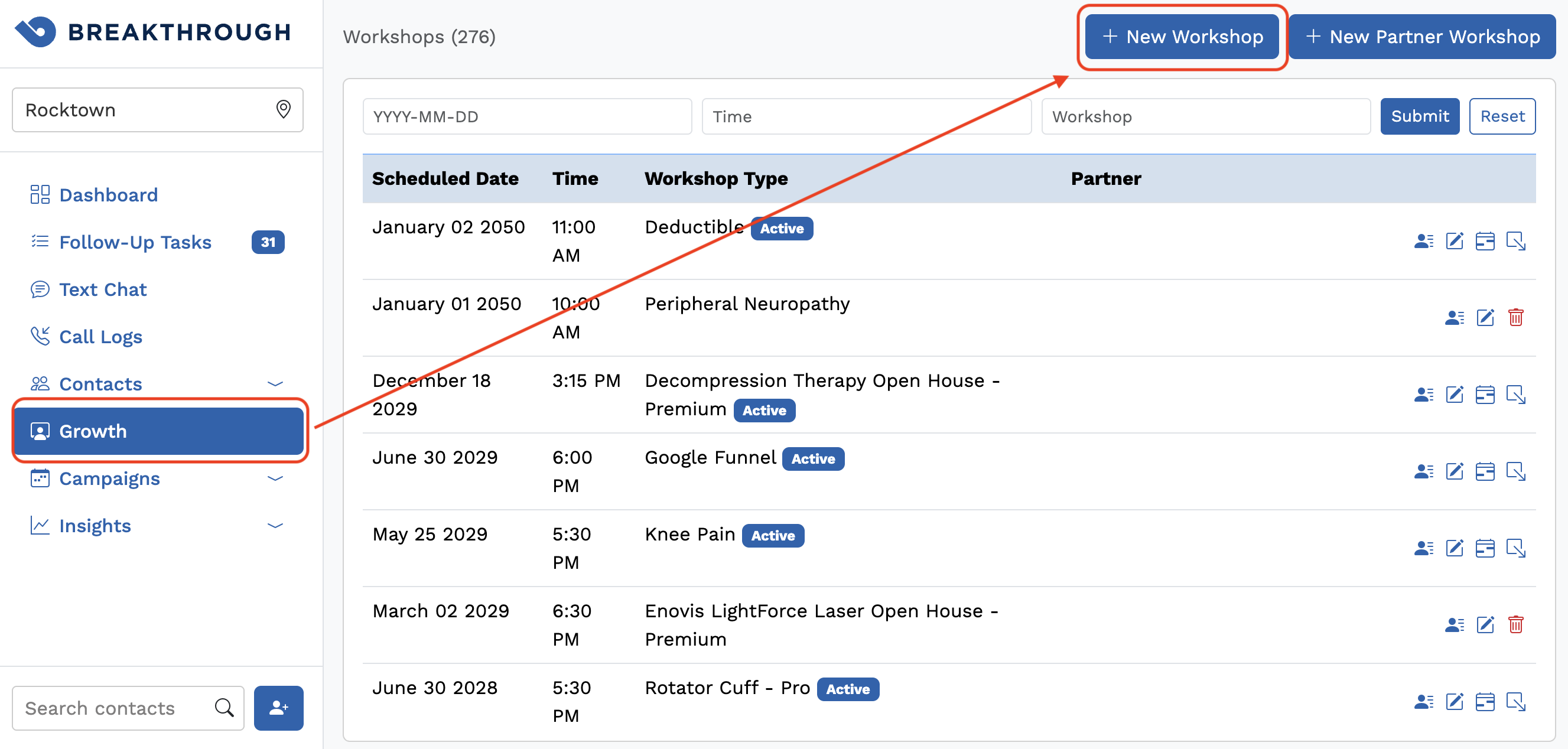Edit the Rotator Cuff - Pro workshop

click(x=1454, y=702)
